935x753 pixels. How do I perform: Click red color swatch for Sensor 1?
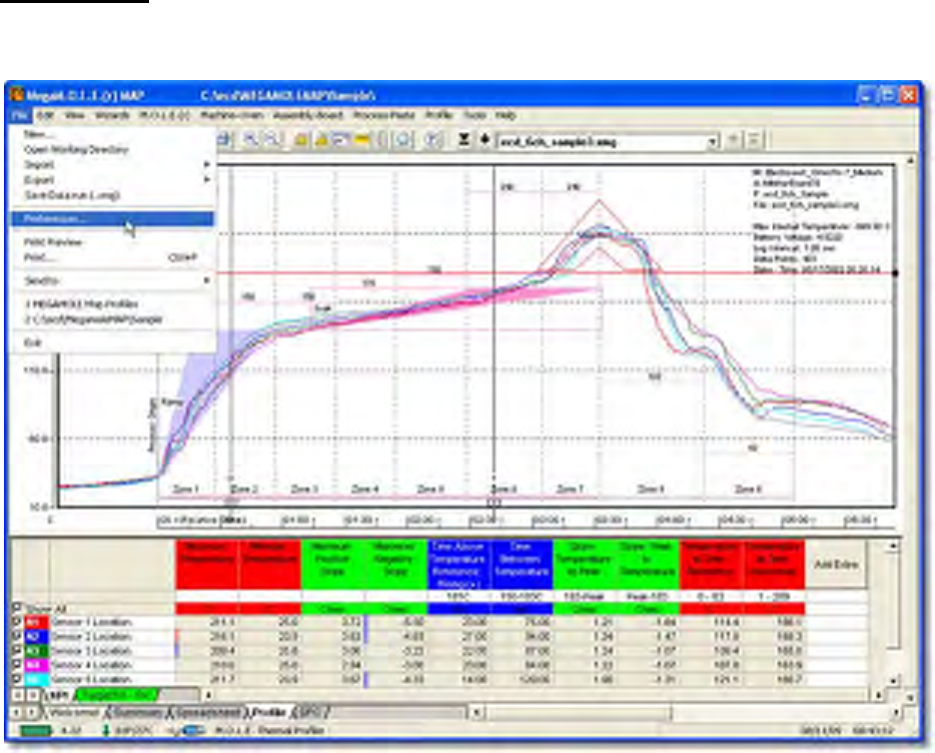coord(36,622)
